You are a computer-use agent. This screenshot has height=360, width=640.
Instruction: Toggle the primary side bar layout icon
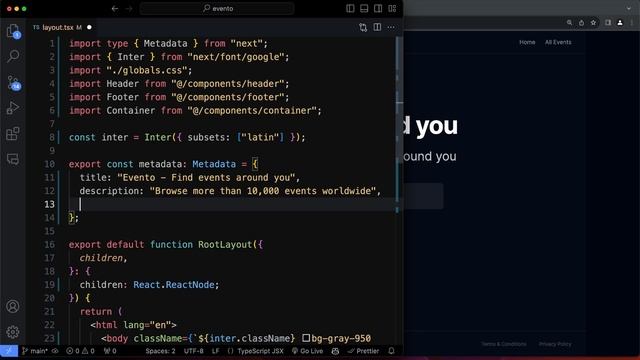[350, 9]
